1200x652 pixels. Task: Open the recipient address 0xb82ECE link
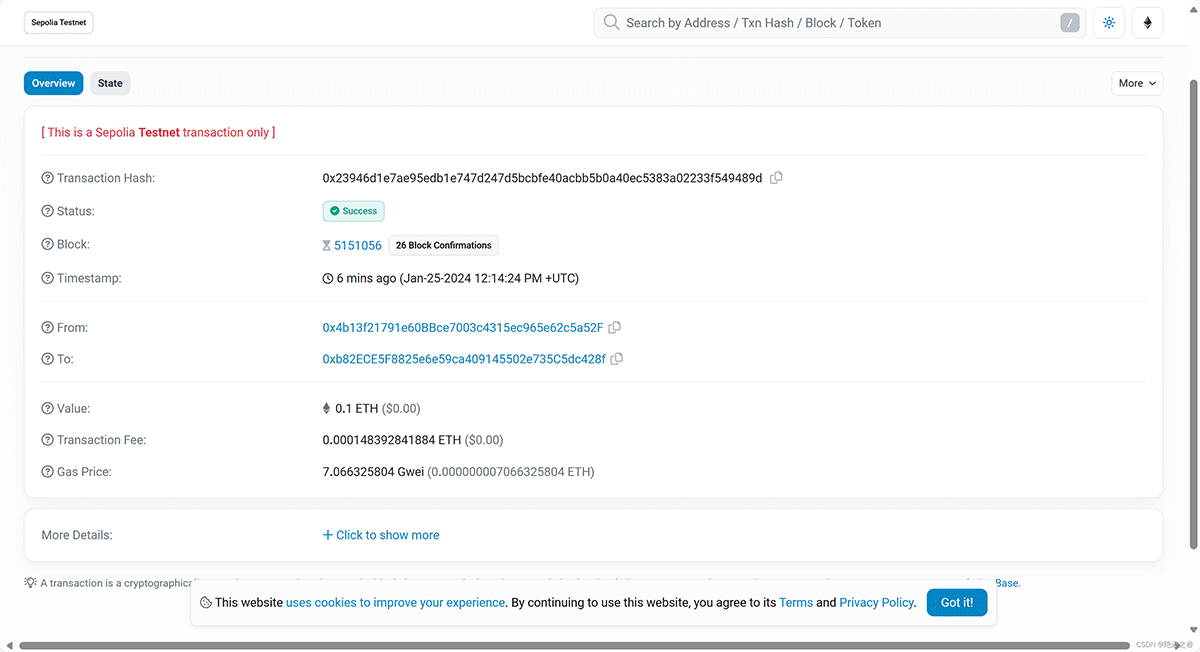coord(463,359)
